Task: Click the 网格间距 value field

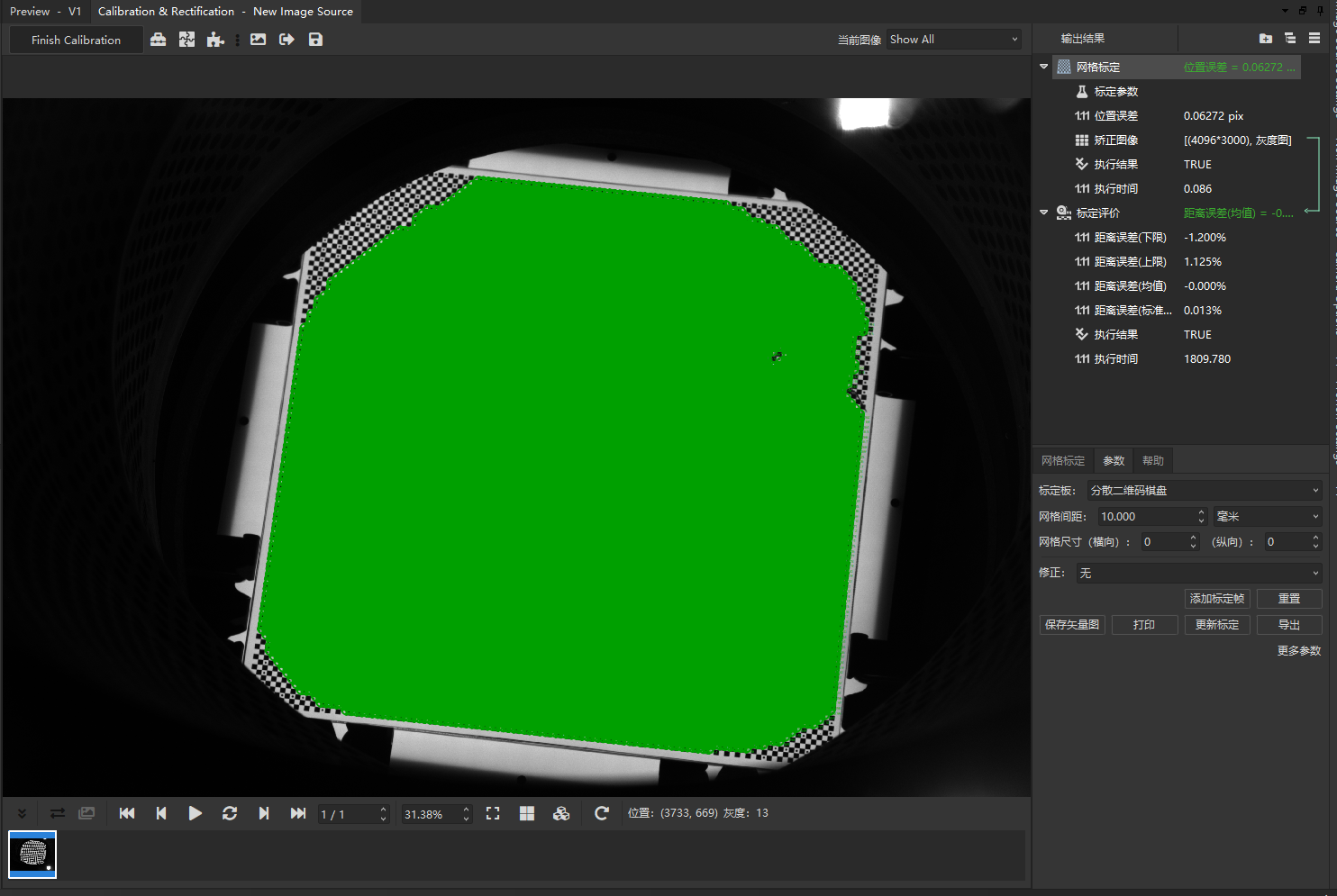Action: coord(1151,517)
